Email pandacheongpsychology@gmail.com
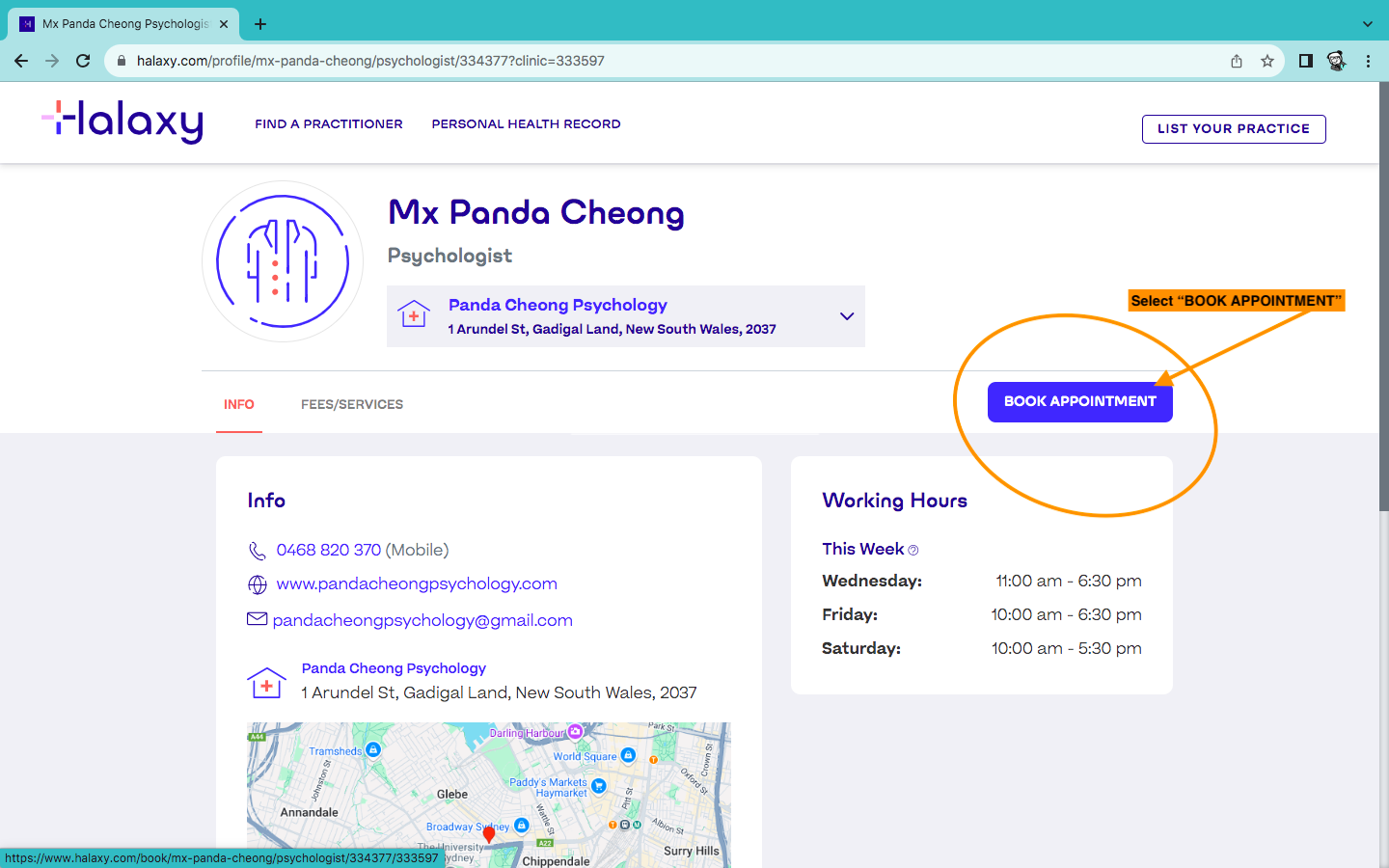Viewport: 1389px width, 868px height. coord(422,620)
